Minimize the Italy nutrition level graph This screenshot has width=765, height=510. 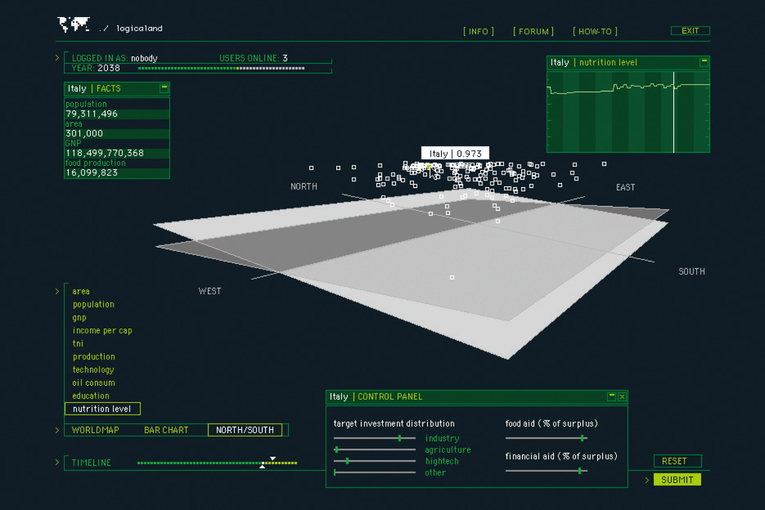704,61
